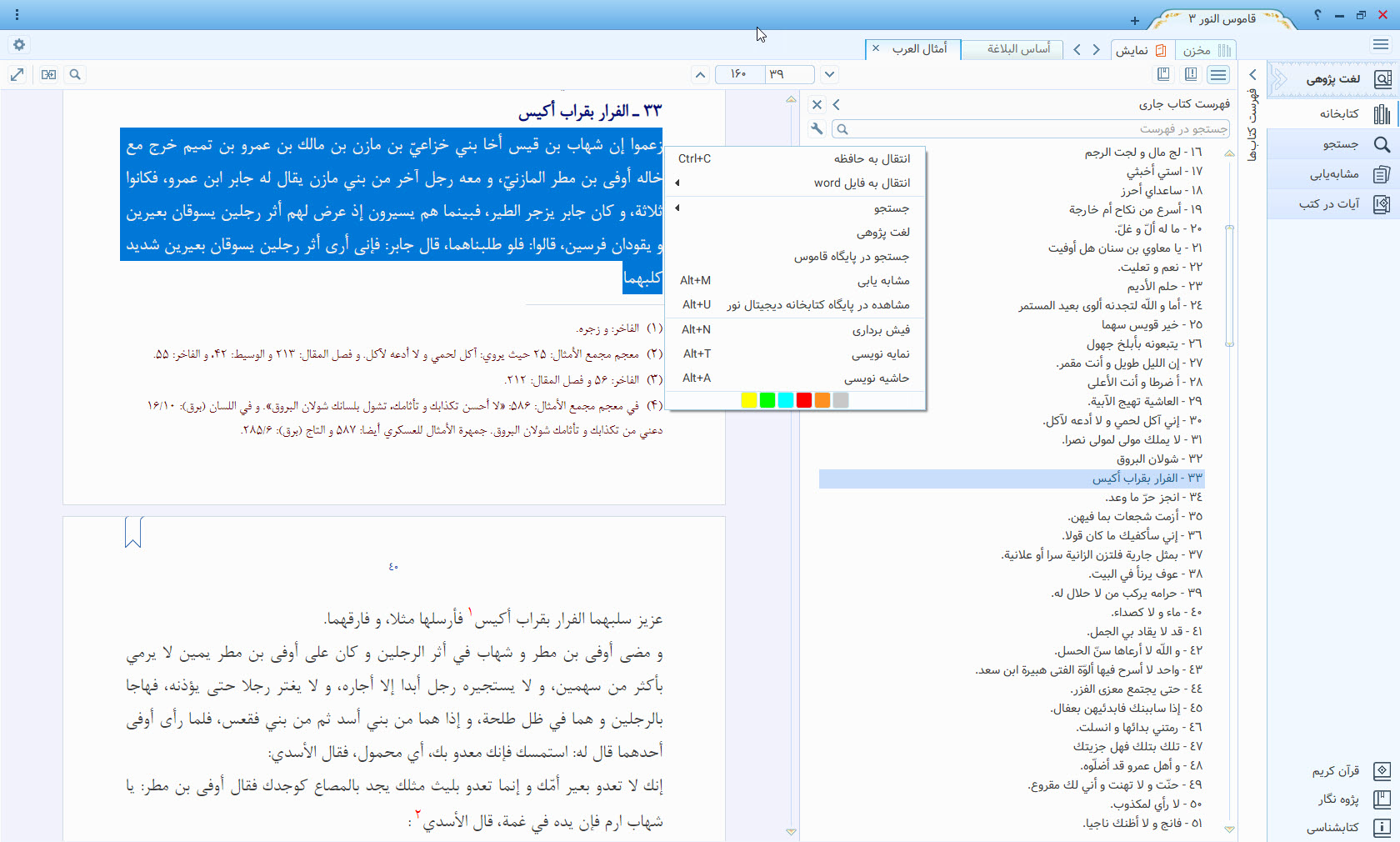Expand انتقال به فایل word submenu
1400x842 pixels.
(796, 183)
